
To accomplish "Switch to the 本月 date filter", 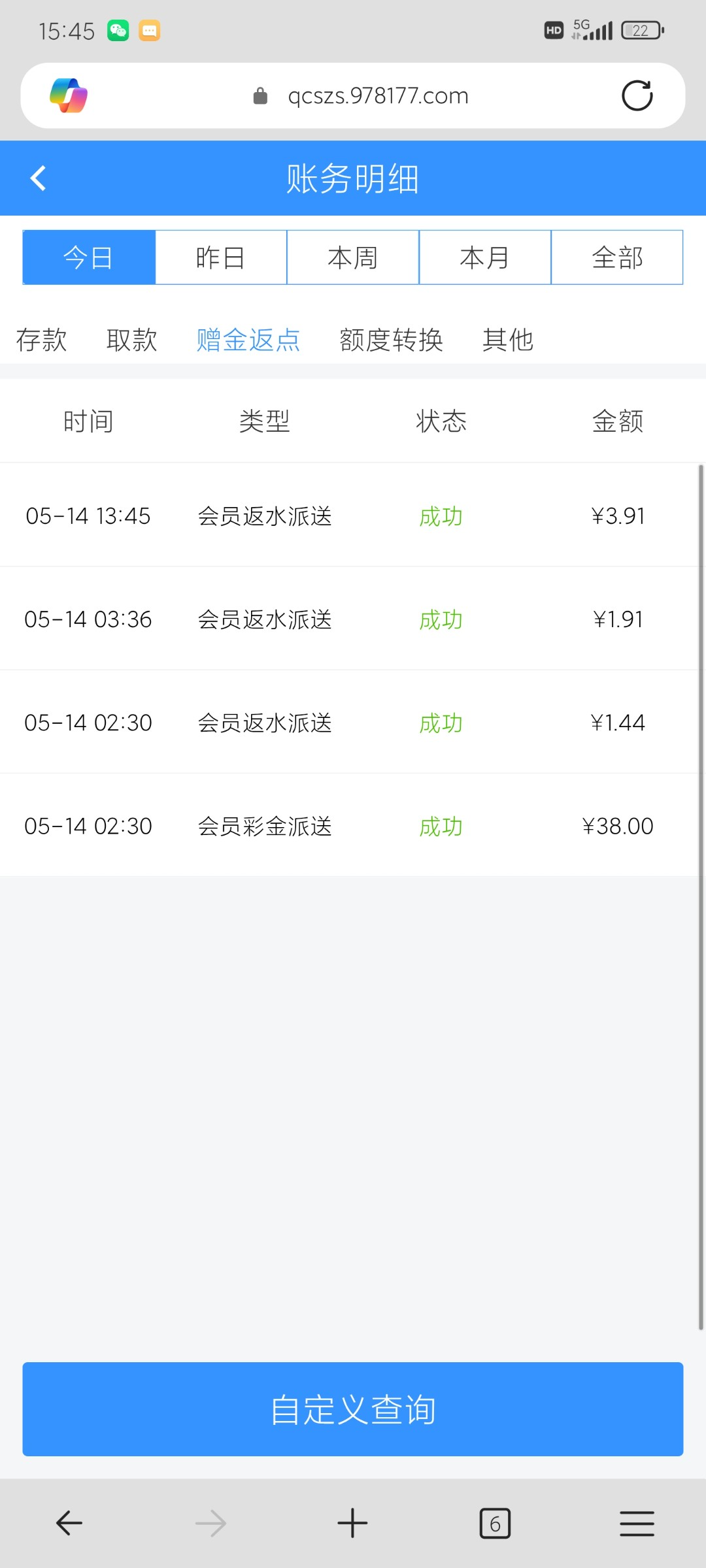I will pyautogui.click(x=485, y=257).
